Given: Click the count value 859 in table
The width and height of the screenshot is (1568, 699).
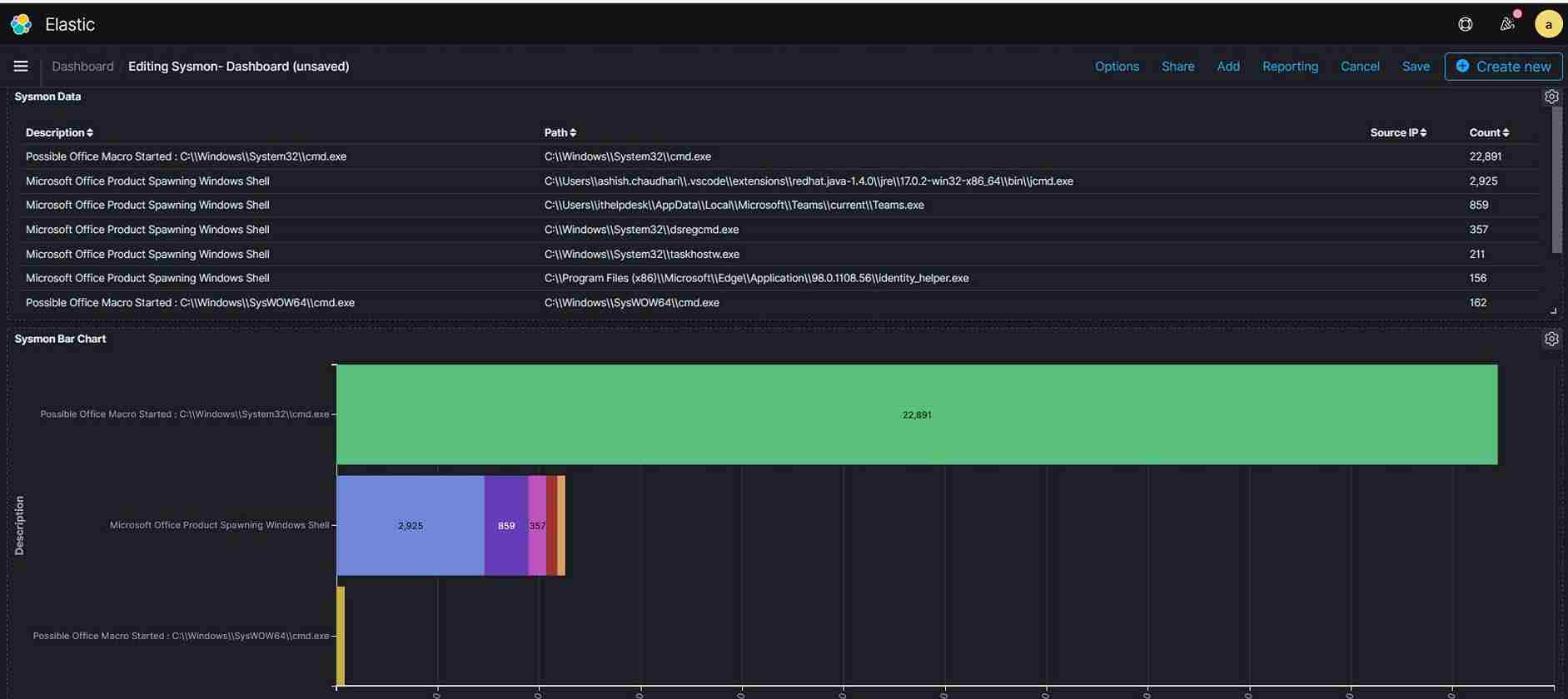Looking at the screenshot, I should click(1479, 205).
